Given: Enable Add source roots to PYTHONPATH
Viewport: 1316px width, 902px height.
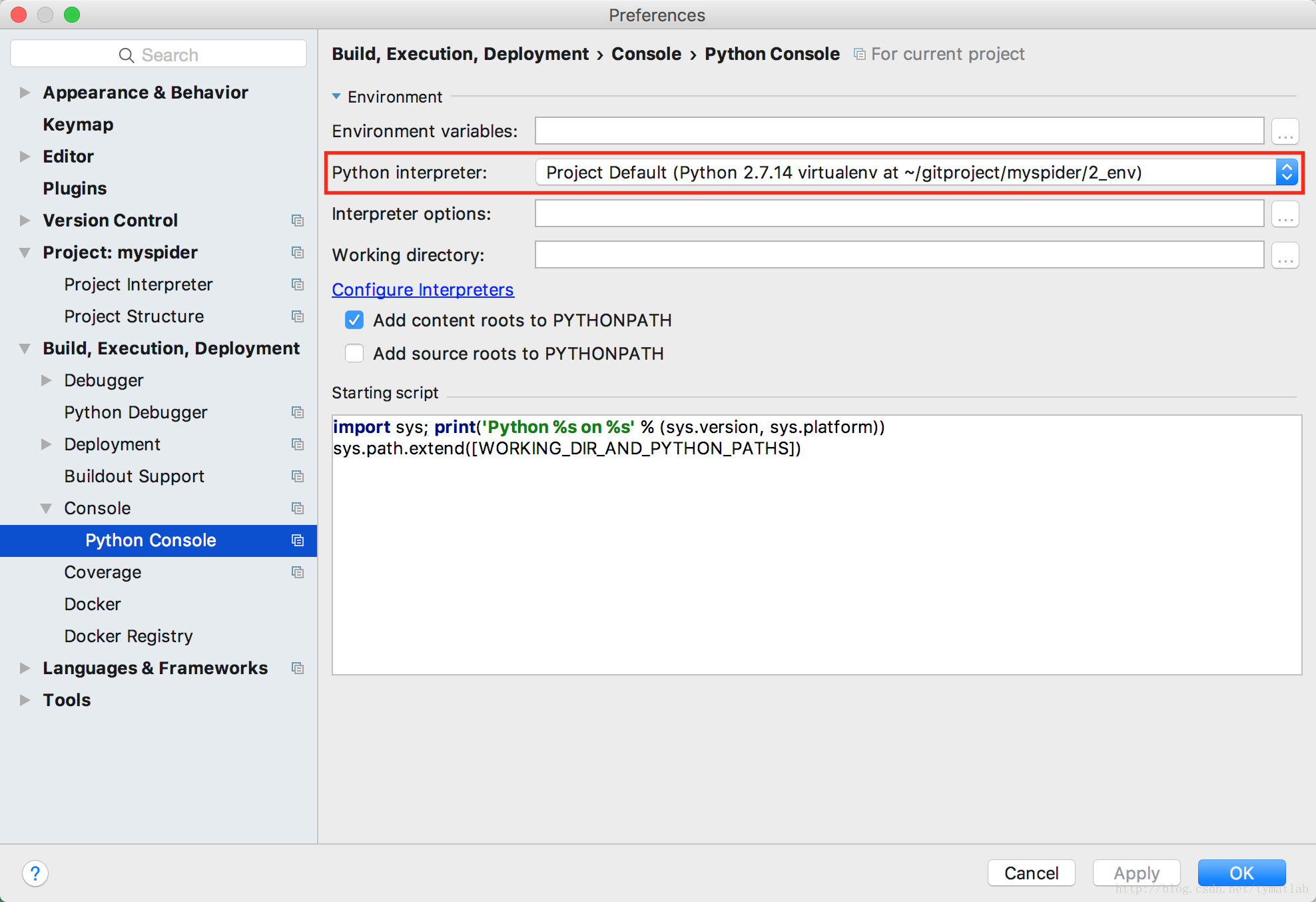Looking at the screenshot, I should pos(354,353).
